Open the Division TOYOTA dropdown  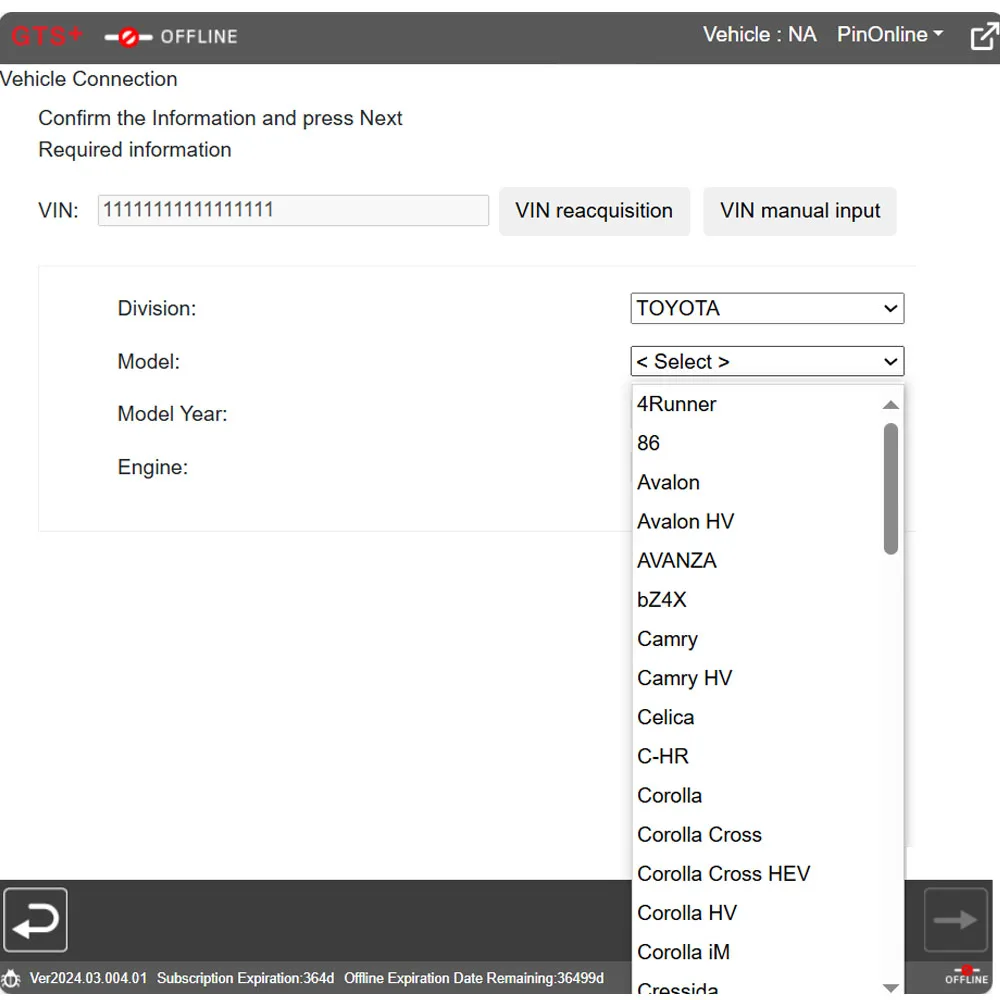[767, 308]
